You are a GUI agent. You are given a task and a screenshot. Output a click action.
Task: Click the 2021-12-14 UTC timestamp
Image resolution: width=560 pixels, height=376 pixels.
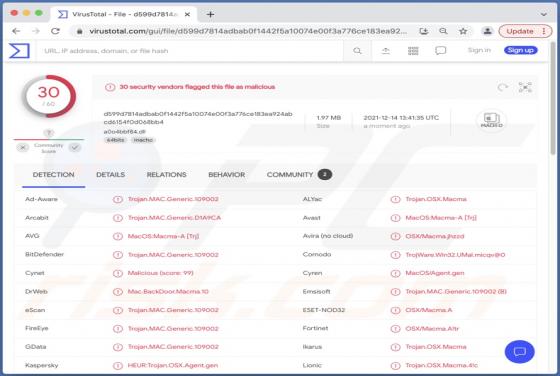401,118
